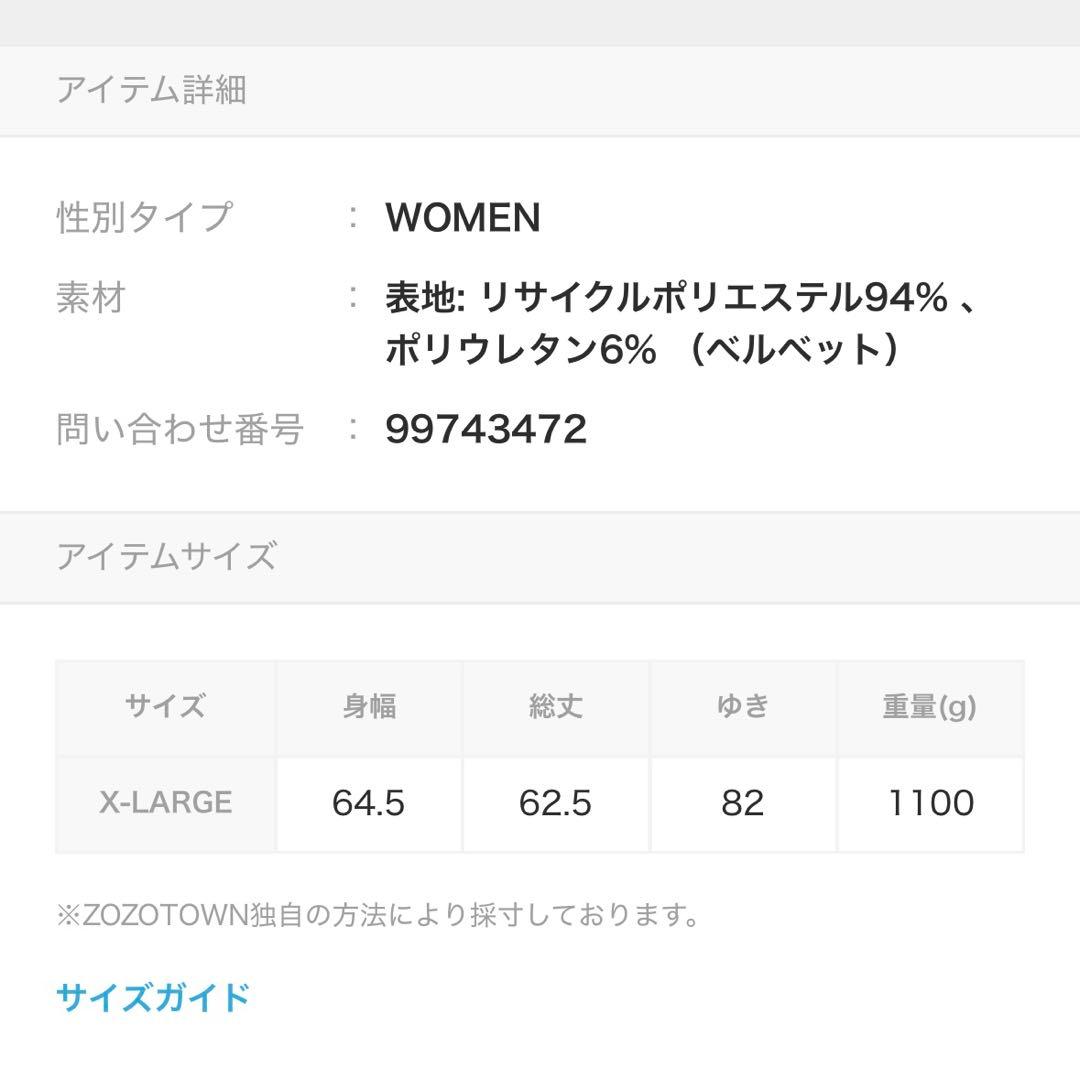Select the 性別タイプ label
Viewport: 1080px width, 1080px height.
[144, 217]
